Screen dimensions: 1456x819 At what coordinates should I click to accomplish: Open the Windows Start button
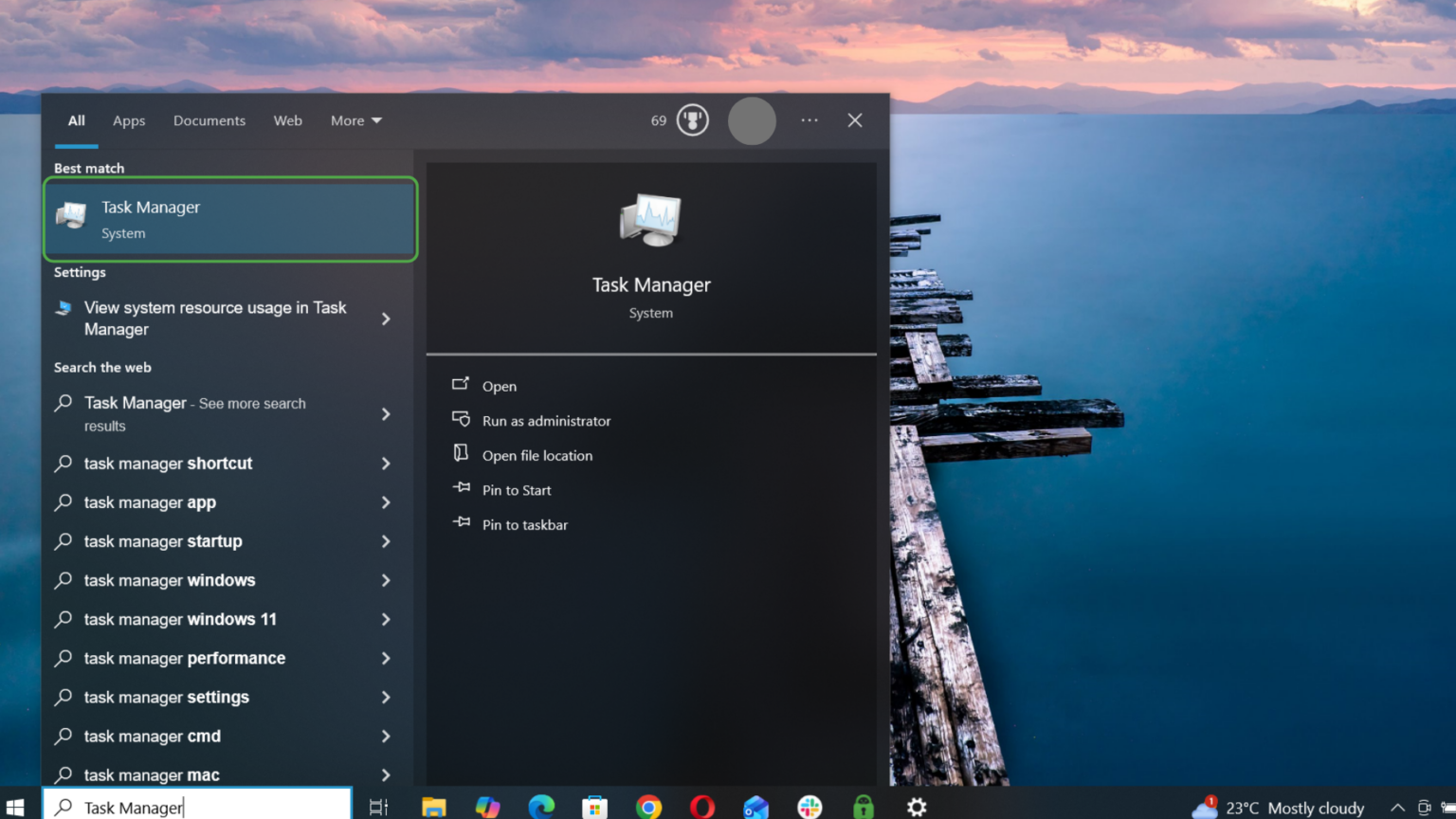[15, 807]
